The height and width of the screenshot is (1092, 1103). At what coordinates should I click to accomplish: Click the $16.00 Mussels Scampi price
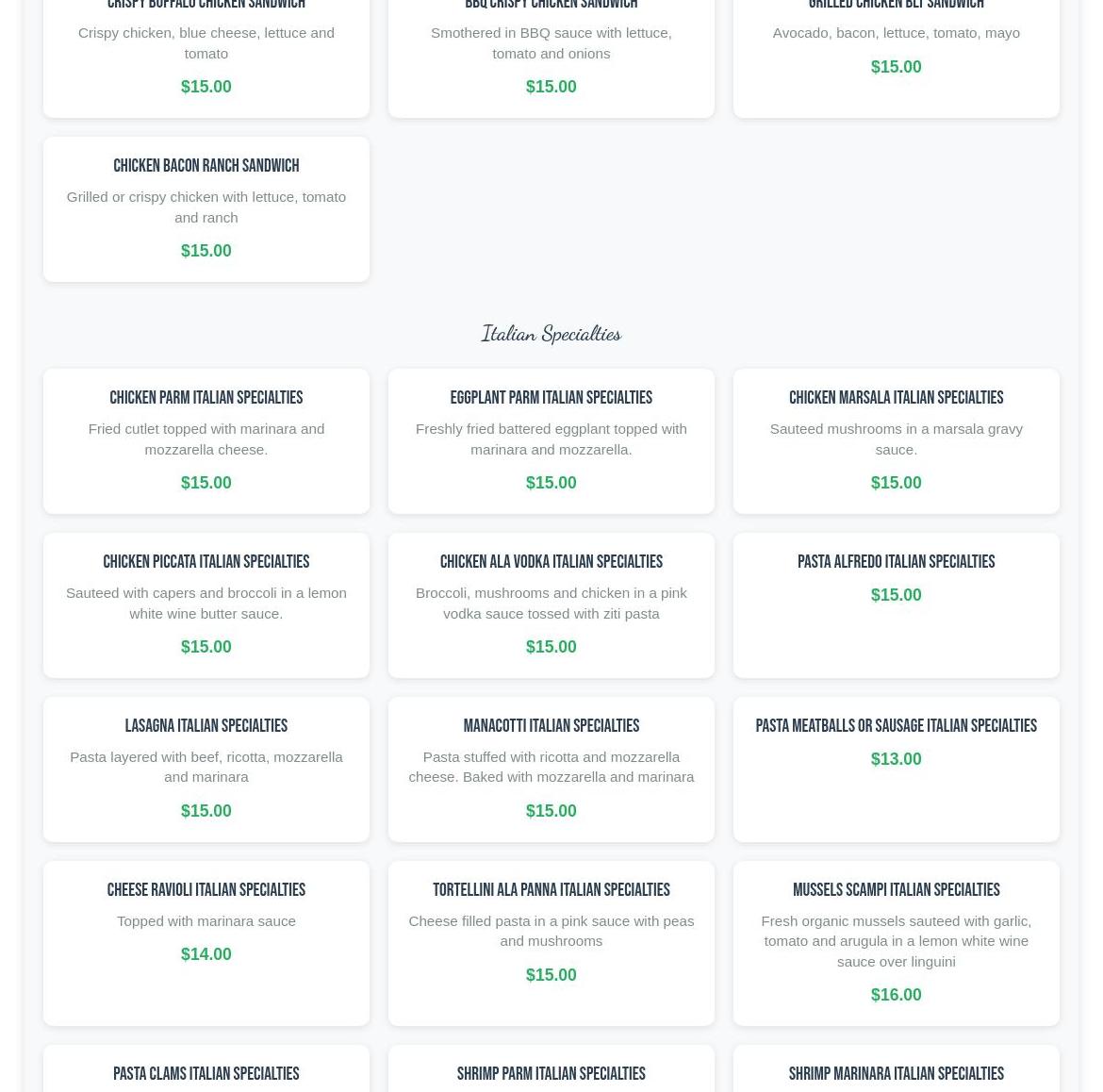896,995
